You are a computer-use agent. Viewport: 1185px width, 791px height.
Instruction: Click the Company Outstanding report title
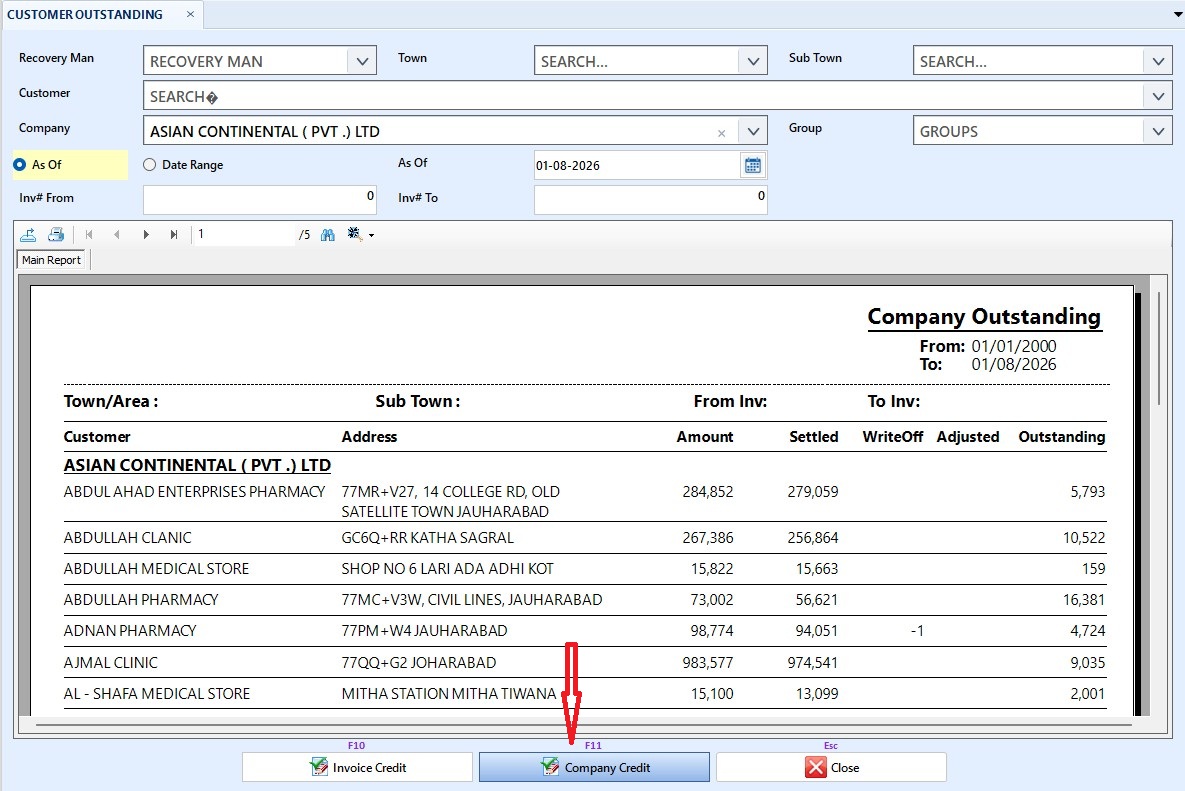tap(984, 317)
